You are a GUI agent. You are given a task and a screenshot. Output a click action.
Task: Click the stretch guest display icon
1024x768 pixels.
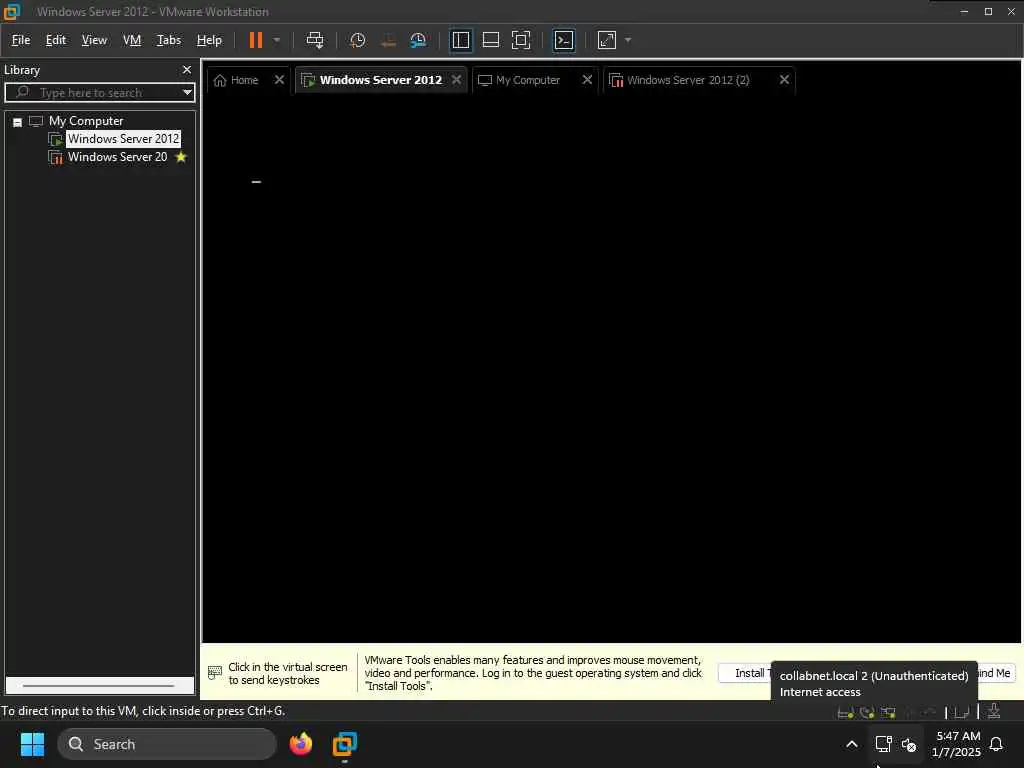607,40
